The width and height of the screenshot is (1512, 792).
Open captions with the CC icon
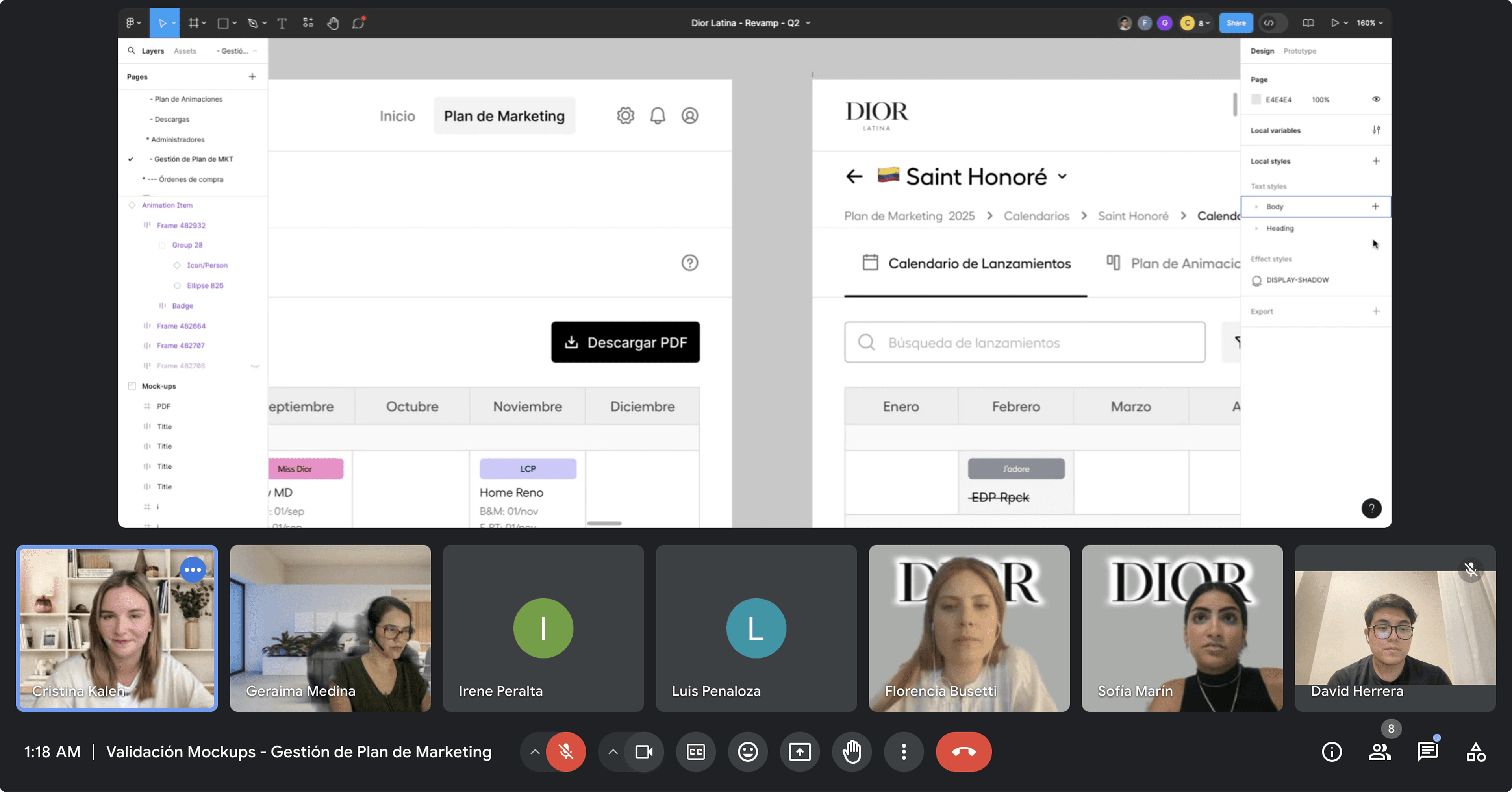695,751
